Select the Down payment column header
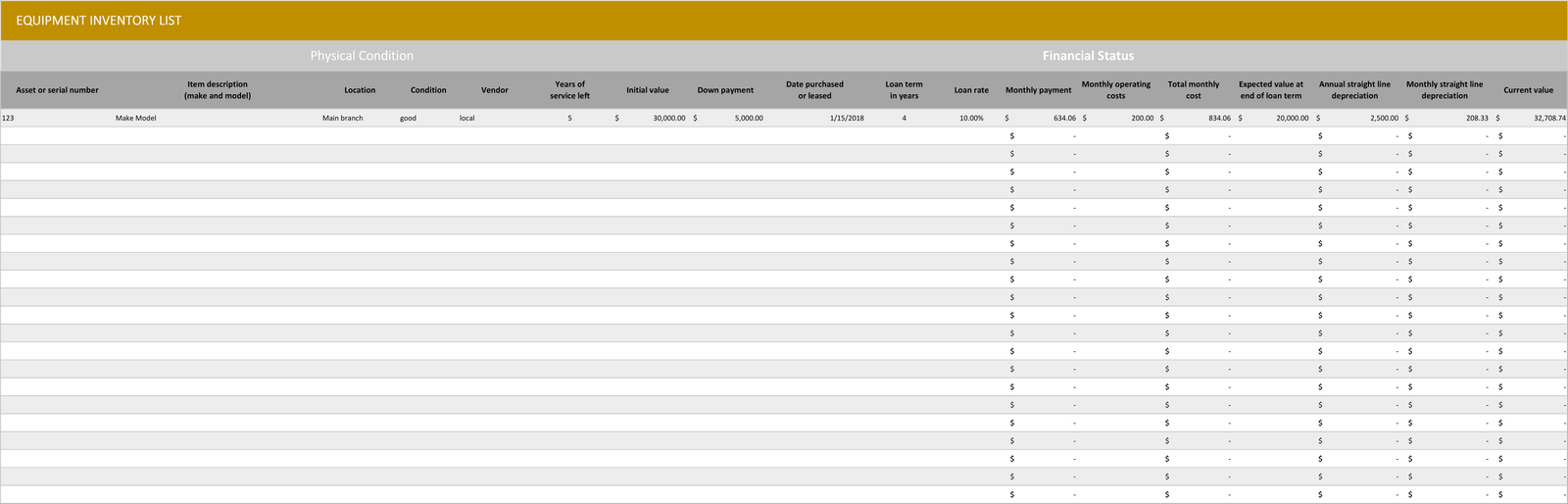Image resolution: width=1568 pixels, height=504 pixels. [x=725, y=90]
